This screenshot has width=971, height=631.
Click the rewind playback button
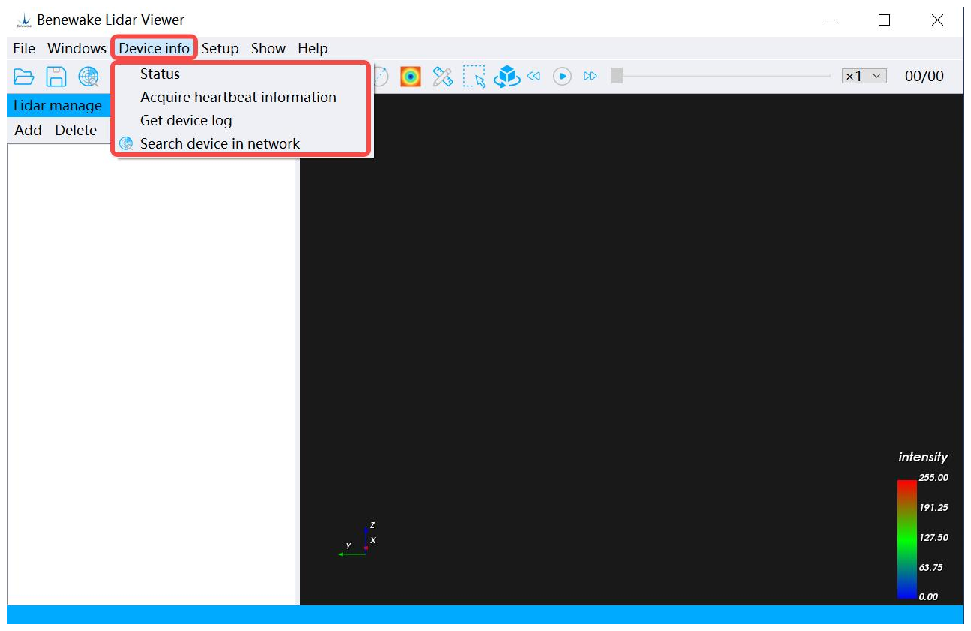[534, 76]
